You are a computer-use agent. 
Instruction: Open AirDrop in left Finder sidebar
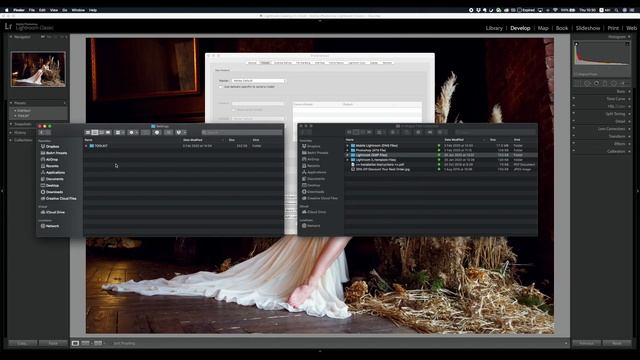pyautogui.click(x=51, y=160)
